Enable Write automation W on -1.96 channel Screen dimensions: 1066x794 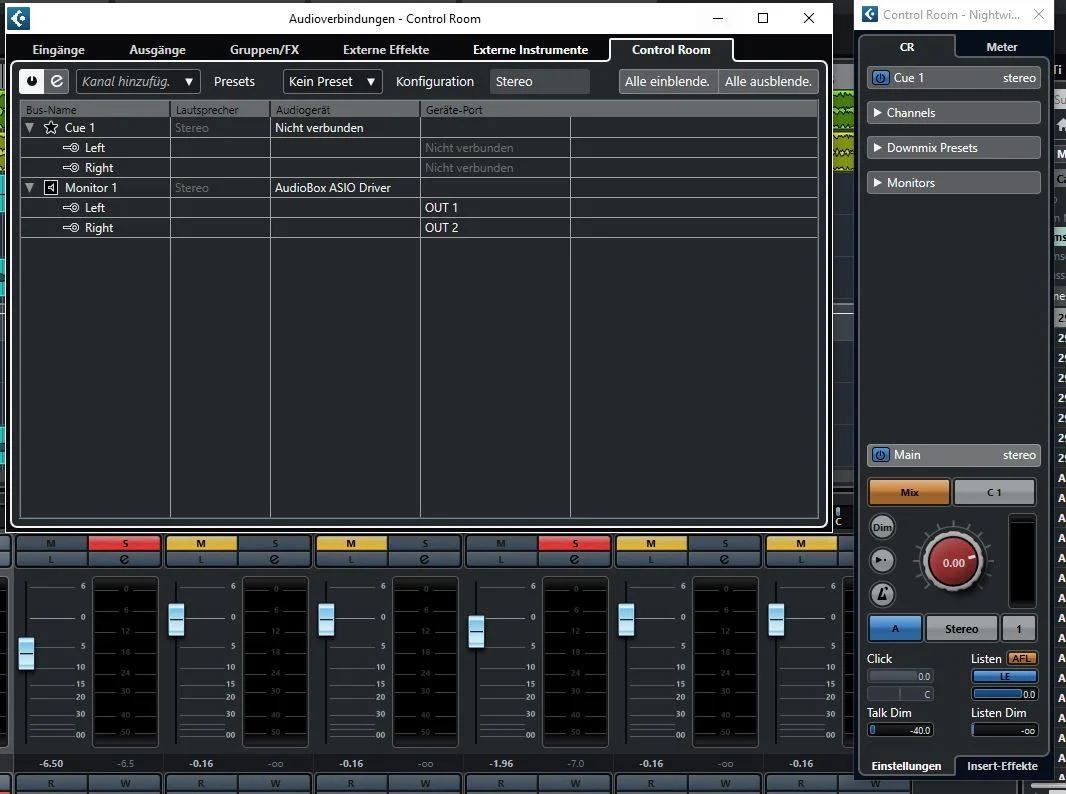click(575, 784)
